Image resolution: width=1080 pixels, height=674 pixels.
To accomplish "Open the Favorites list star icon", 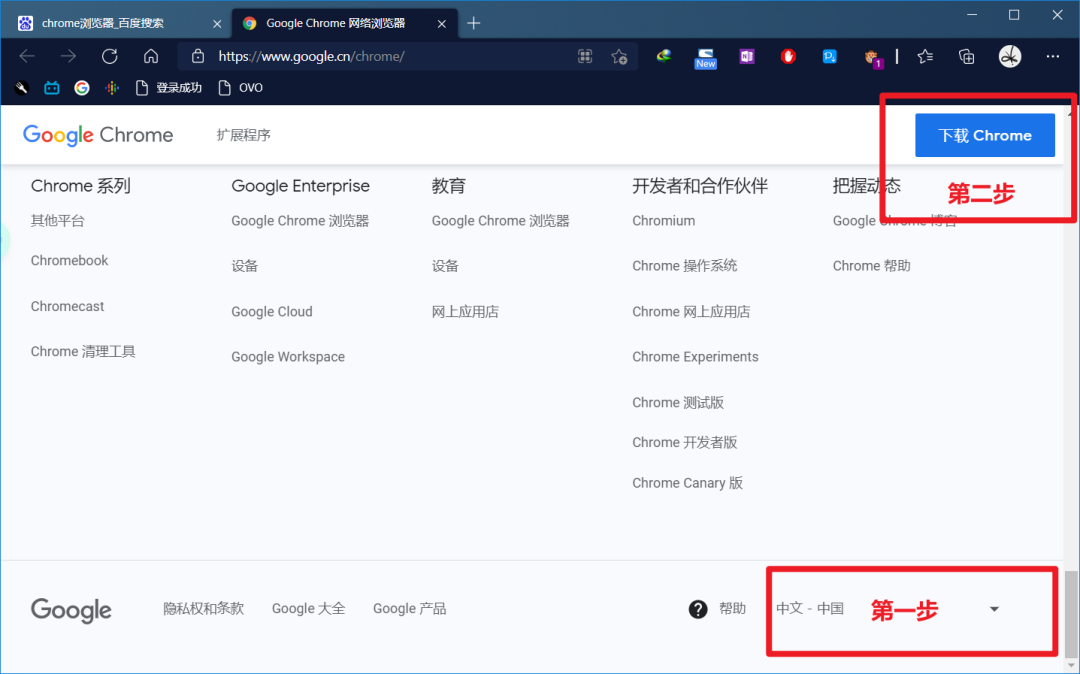I will pos(925,56).
